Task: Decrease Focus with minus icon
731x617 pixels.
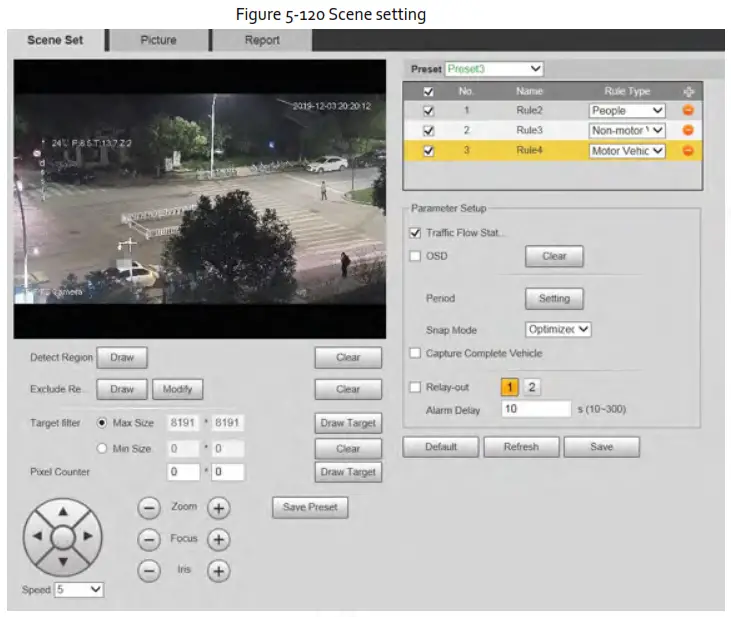Action: (149, 540)
